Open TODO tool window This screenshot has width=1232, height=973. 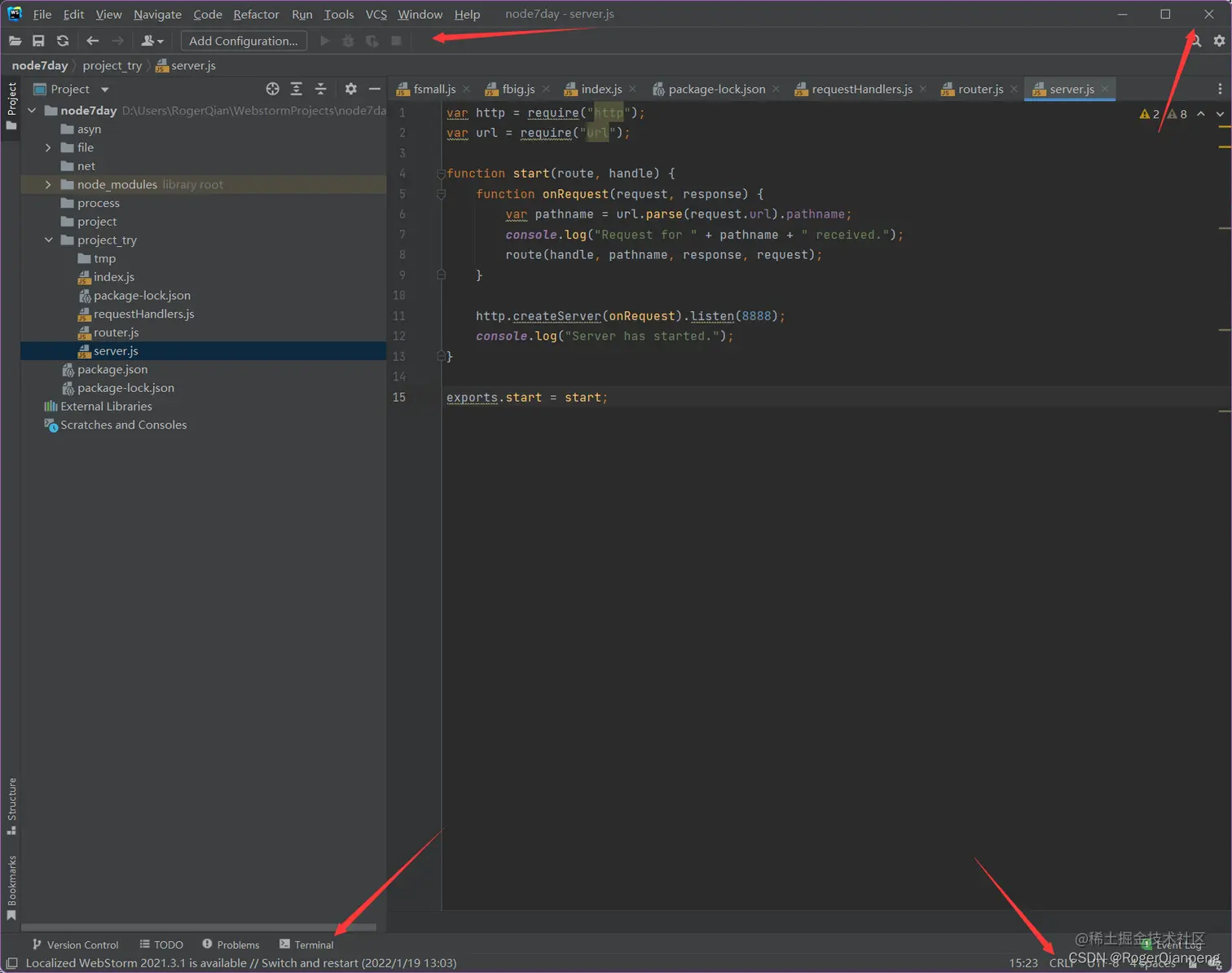tap(161, 944)
